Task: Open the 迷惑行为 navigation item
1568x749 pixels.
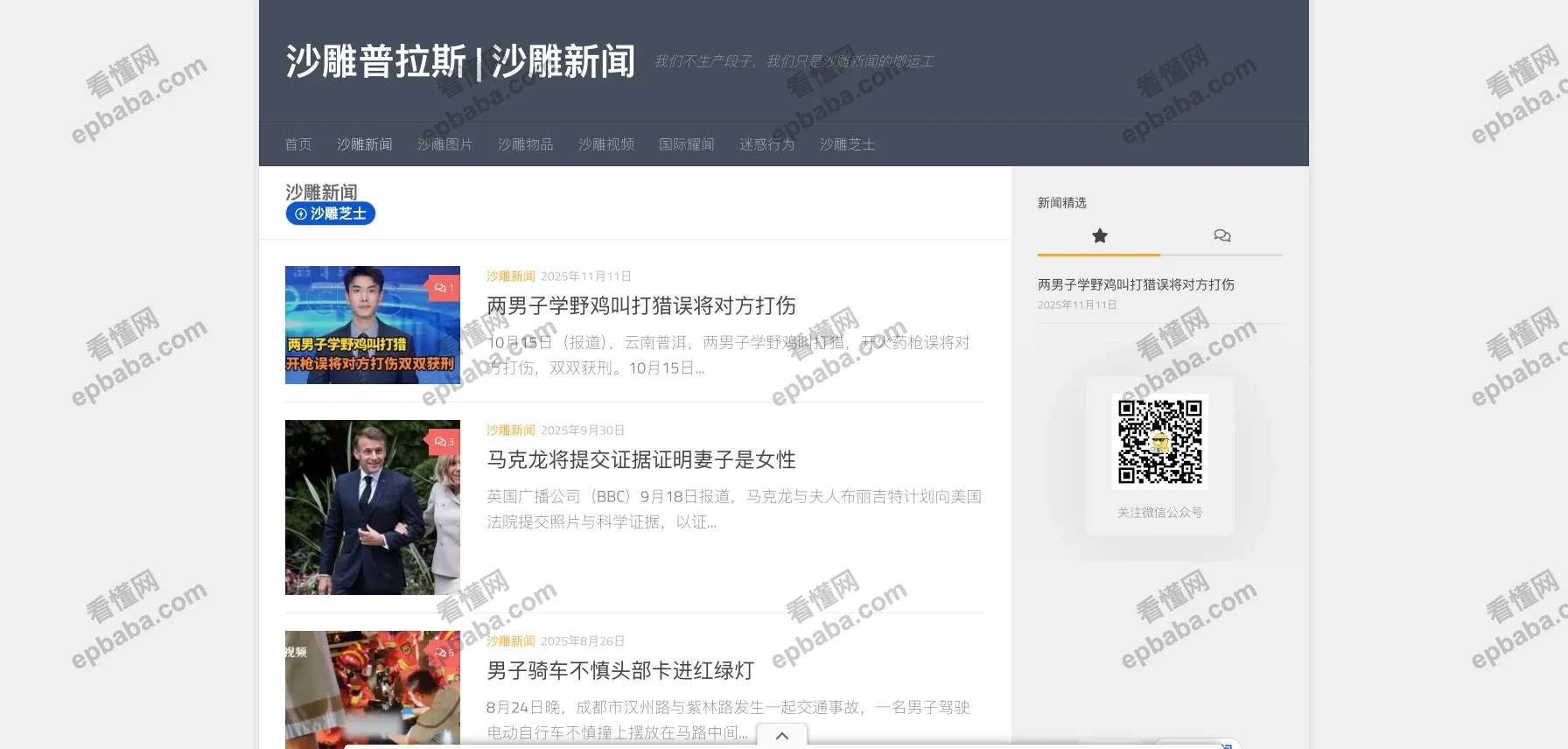Action: point(767,144)
